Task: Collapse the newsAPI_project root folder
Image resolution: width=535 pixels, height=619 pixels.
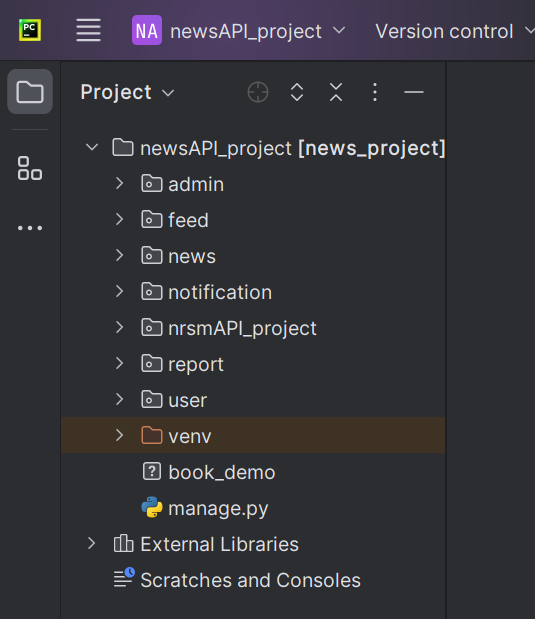Action: 92,148
